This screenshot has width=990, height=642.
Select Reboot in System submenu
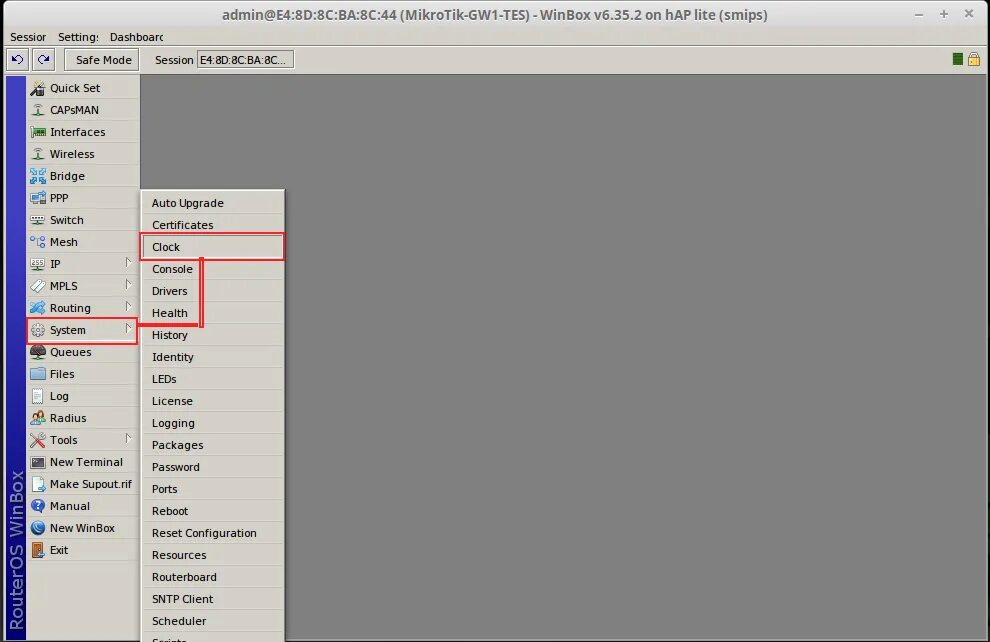213,511
